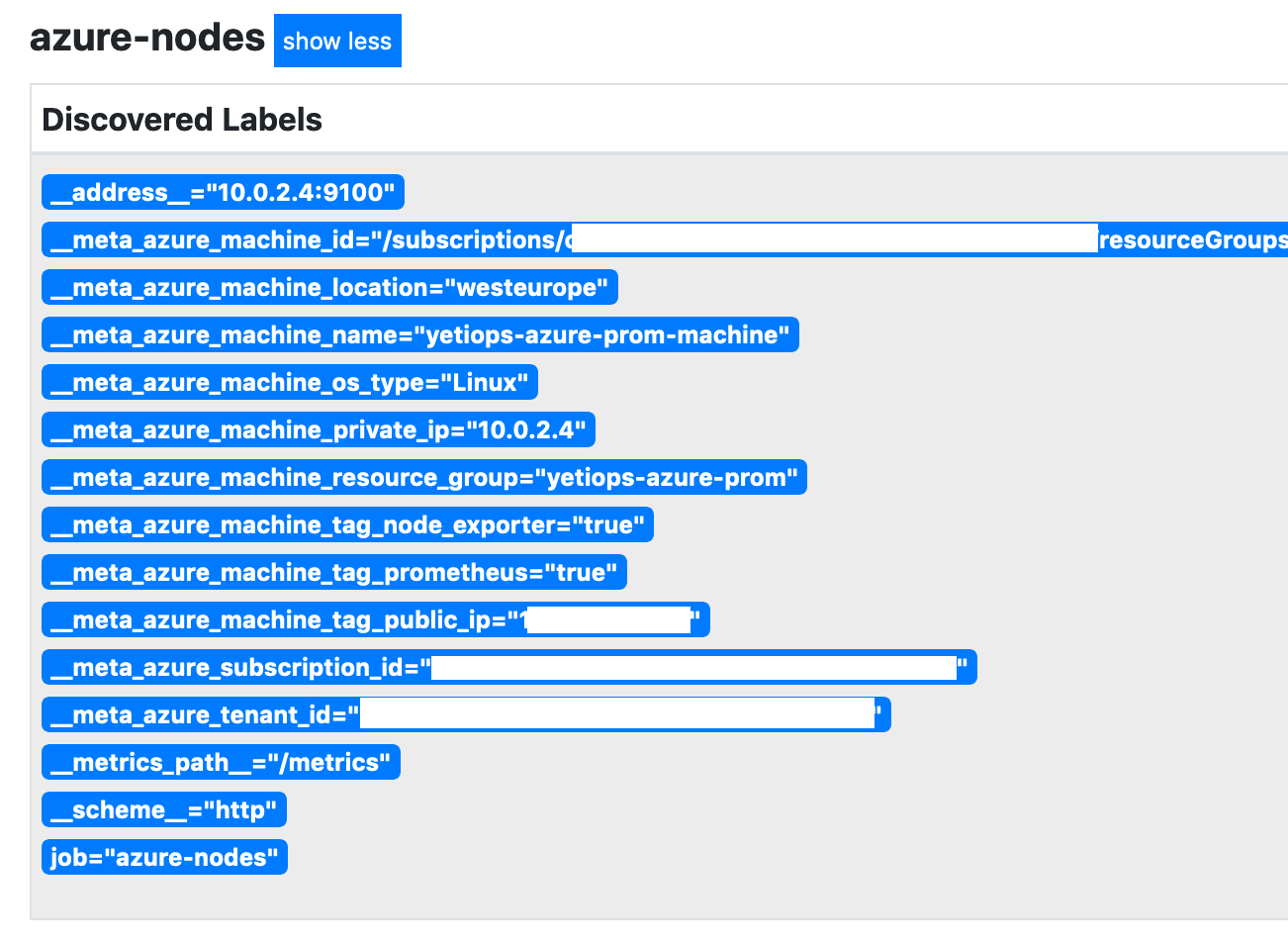The width and height of the screenshot is (1288, 944).
Task: Click the __metrics_path__ metrics label
Action: pyautogui.click(x=221, y=762)
